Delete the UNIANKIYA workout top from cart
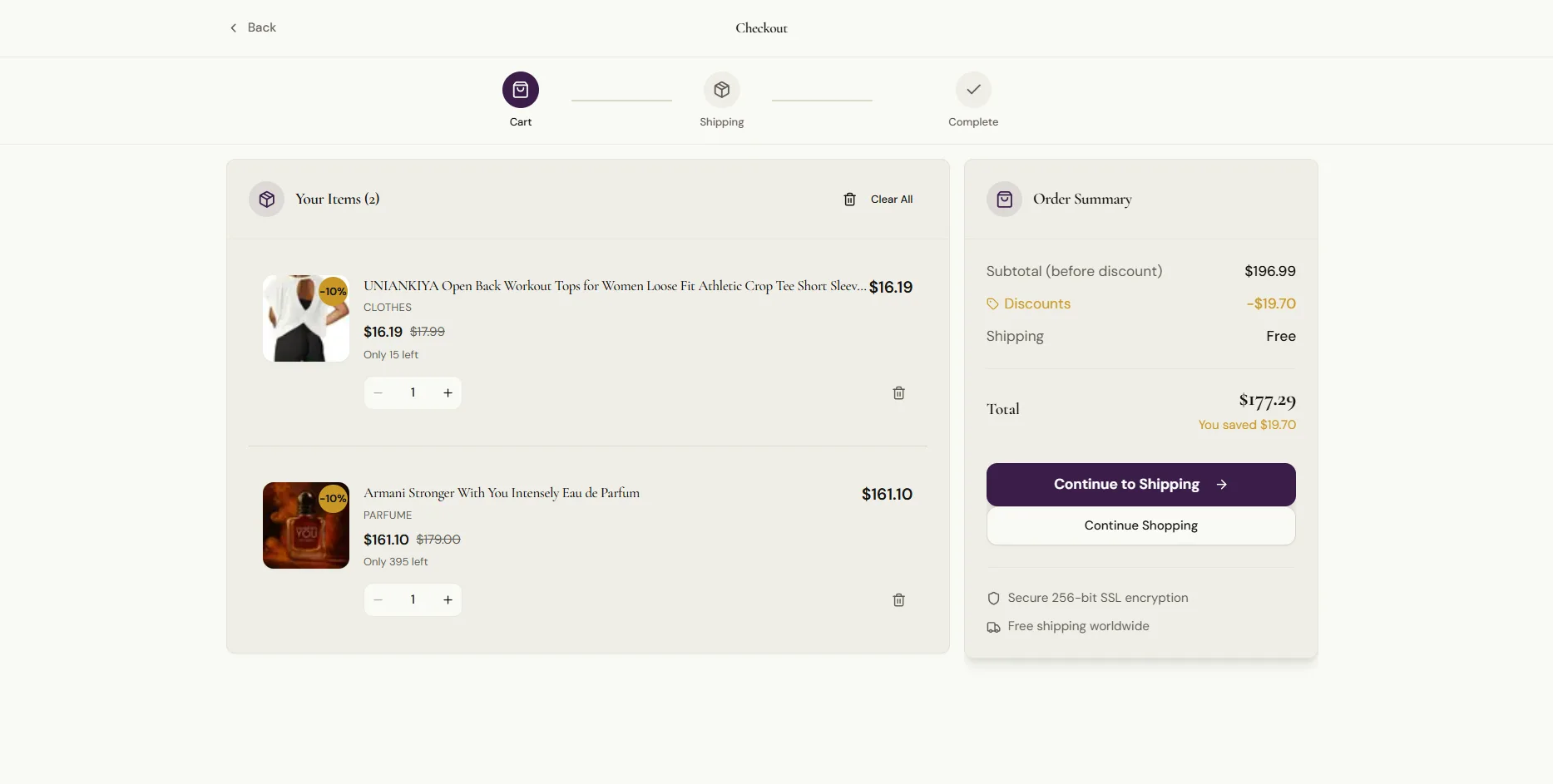Viewport: 1553px width, 784px height. tap(898, 392)
